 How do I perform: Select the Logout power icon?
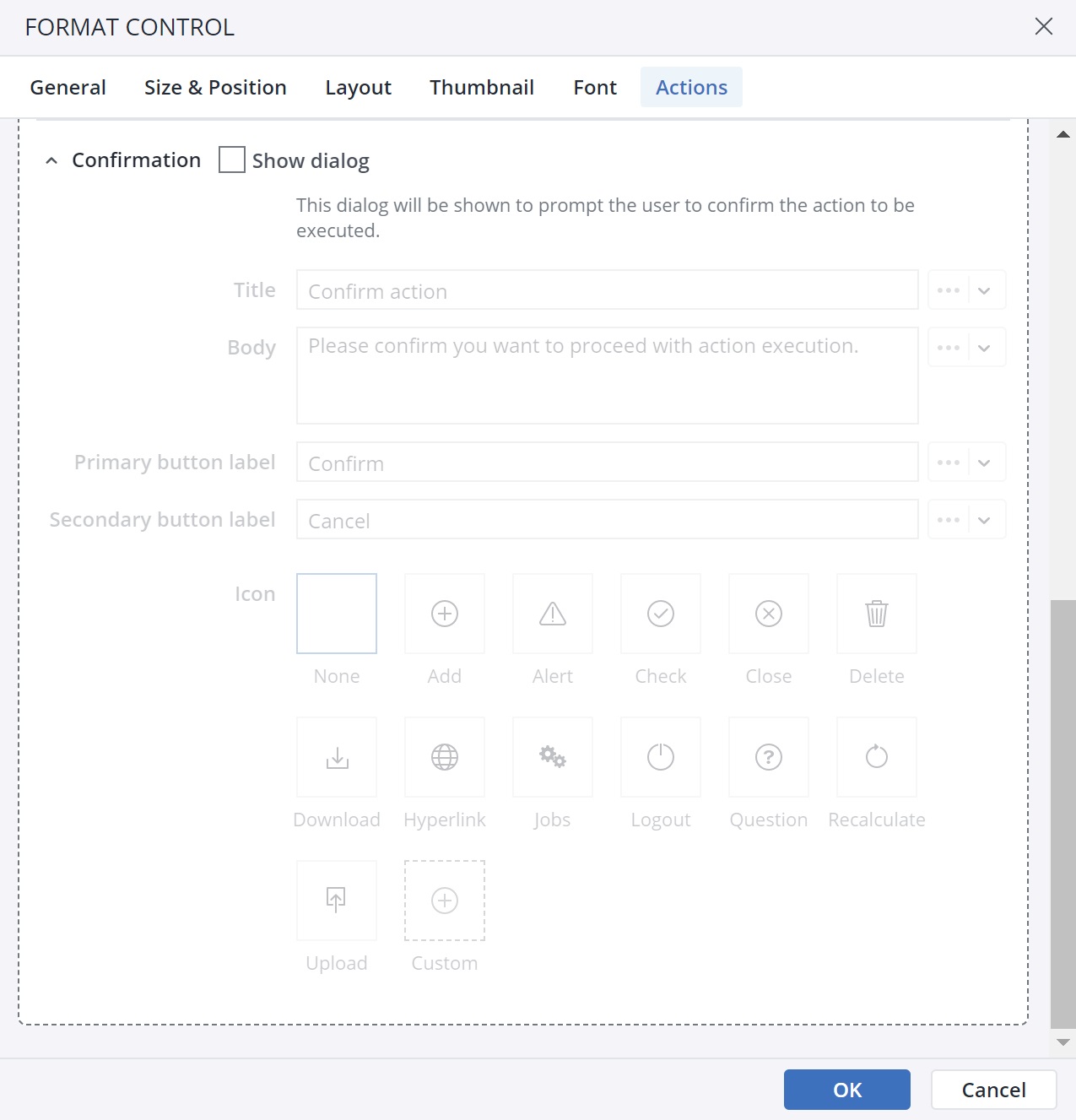point(661,757)
